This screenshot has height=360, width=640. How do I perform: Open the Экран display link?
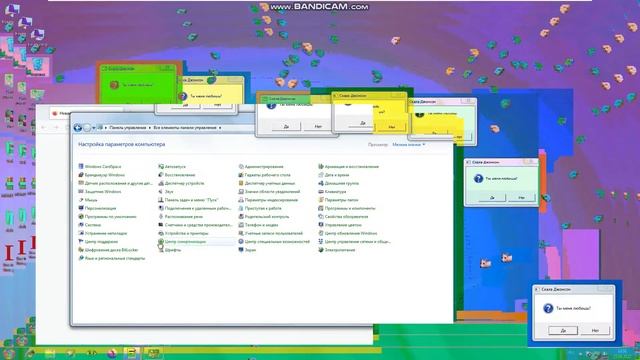click(x=247, y=250)
